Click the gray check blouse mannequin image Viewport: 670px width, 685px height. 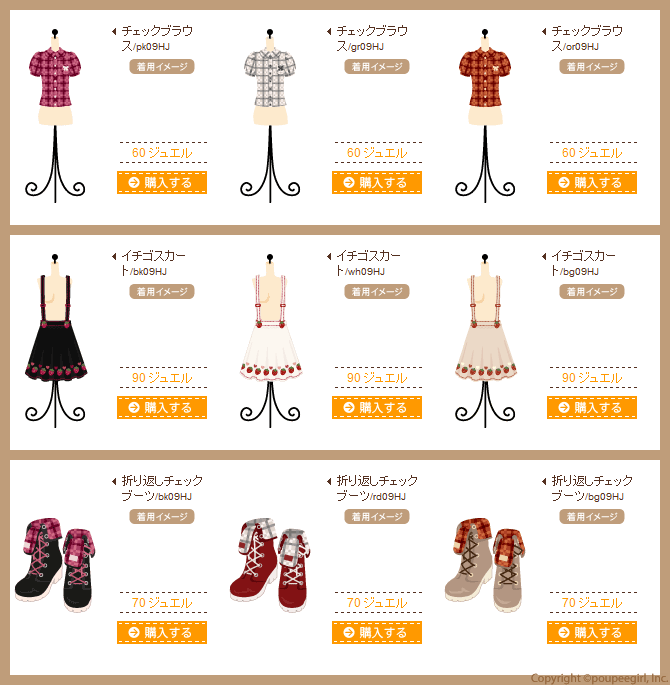pos(270,116)
